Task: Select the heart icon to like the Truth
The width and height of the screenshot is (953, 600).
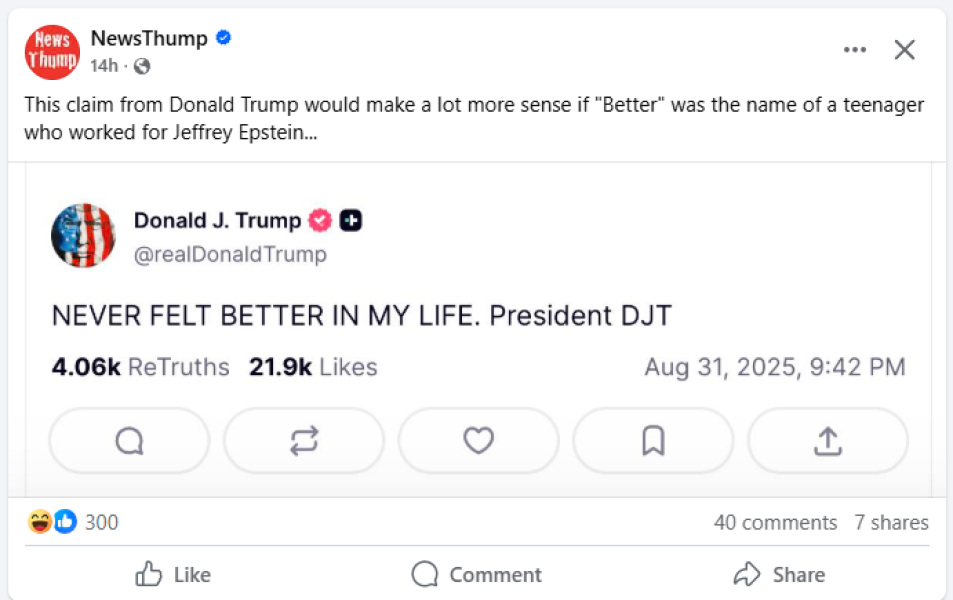Action: click(x=478, y=440)
